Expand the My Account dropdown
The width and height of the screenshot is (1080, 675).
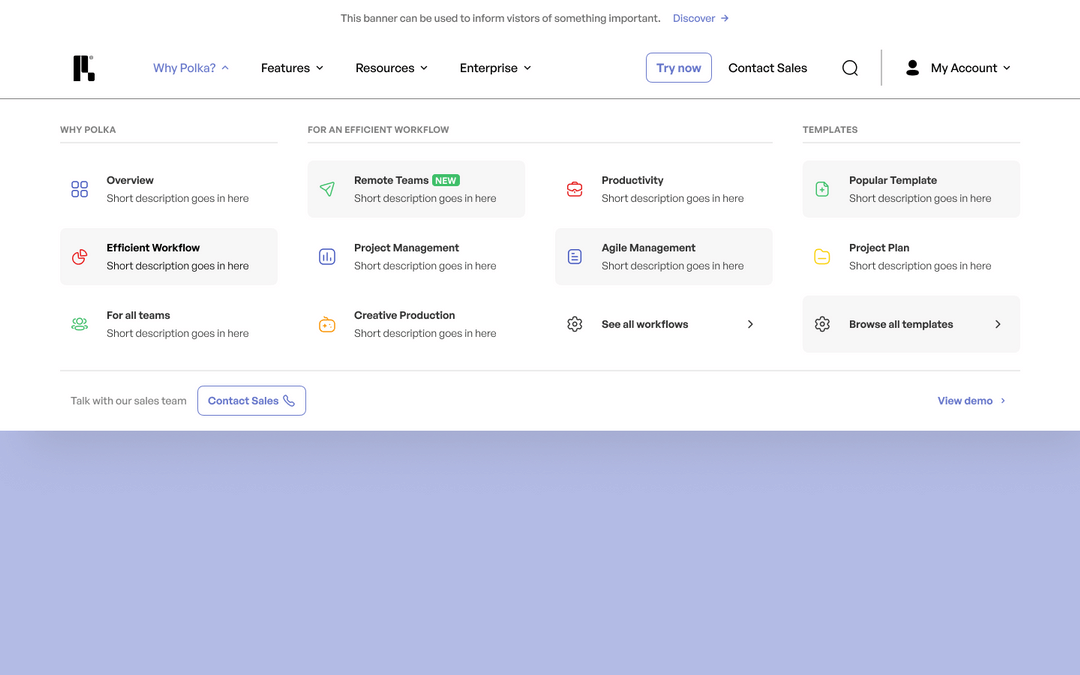[x=963, y=67]
